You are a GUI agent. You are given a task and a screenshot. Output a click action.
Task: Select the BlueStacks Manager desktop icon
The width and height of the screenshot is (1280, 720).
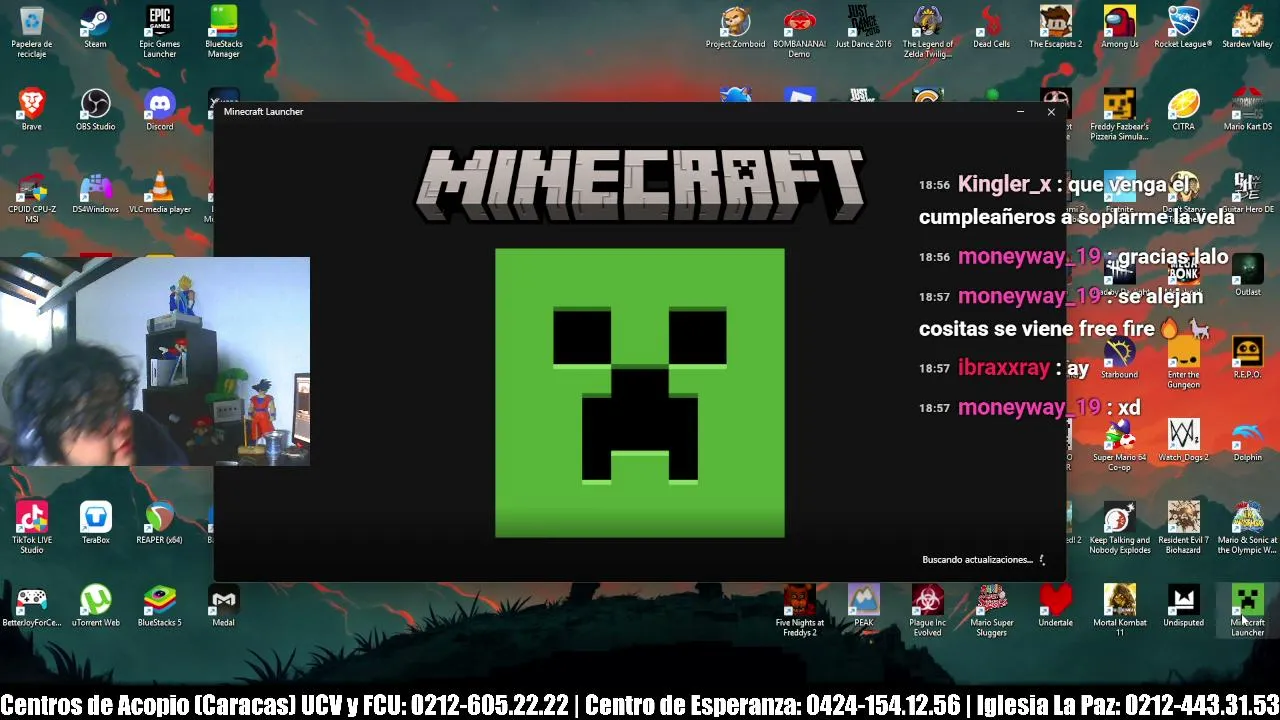pos(223,31)
